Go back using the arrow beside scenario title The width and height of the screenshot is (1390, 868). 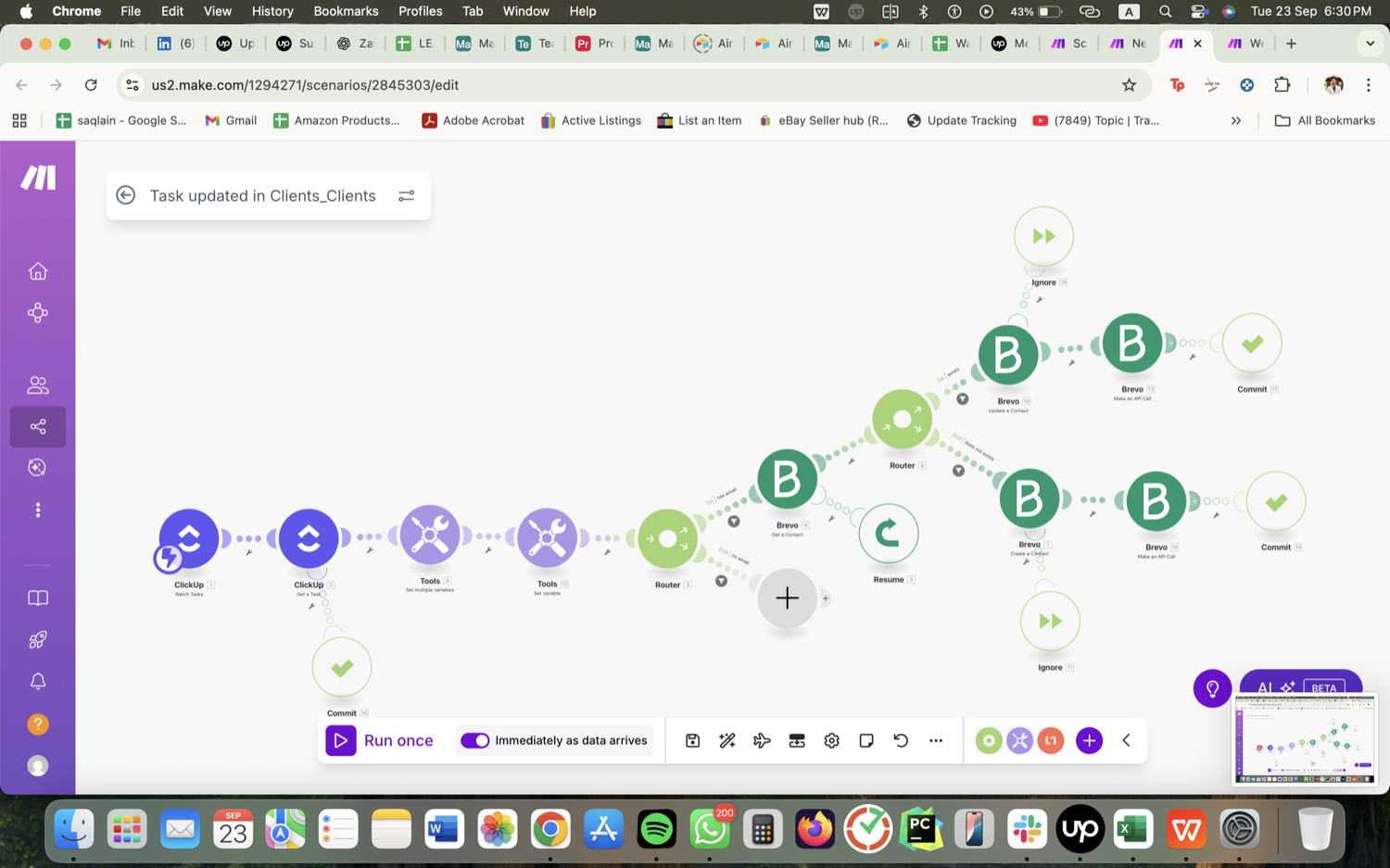point(126,195)
